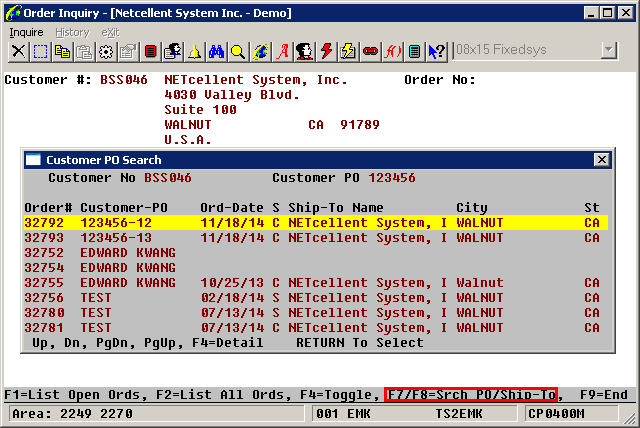640x428 pixels.
Task: Click the yellow bell icon
Action: click(194, 51)
